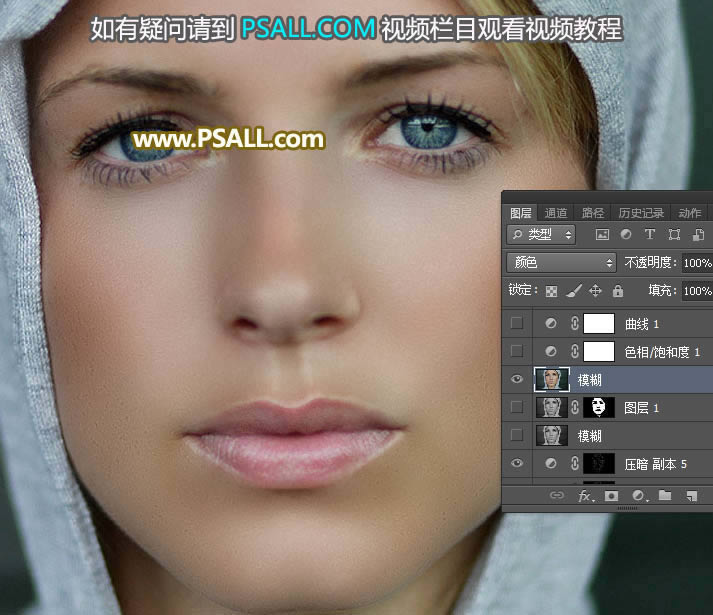This screenshot has width=713, height=615.
Task: Show the 曲线 1 layer
Action: point(516,324)
